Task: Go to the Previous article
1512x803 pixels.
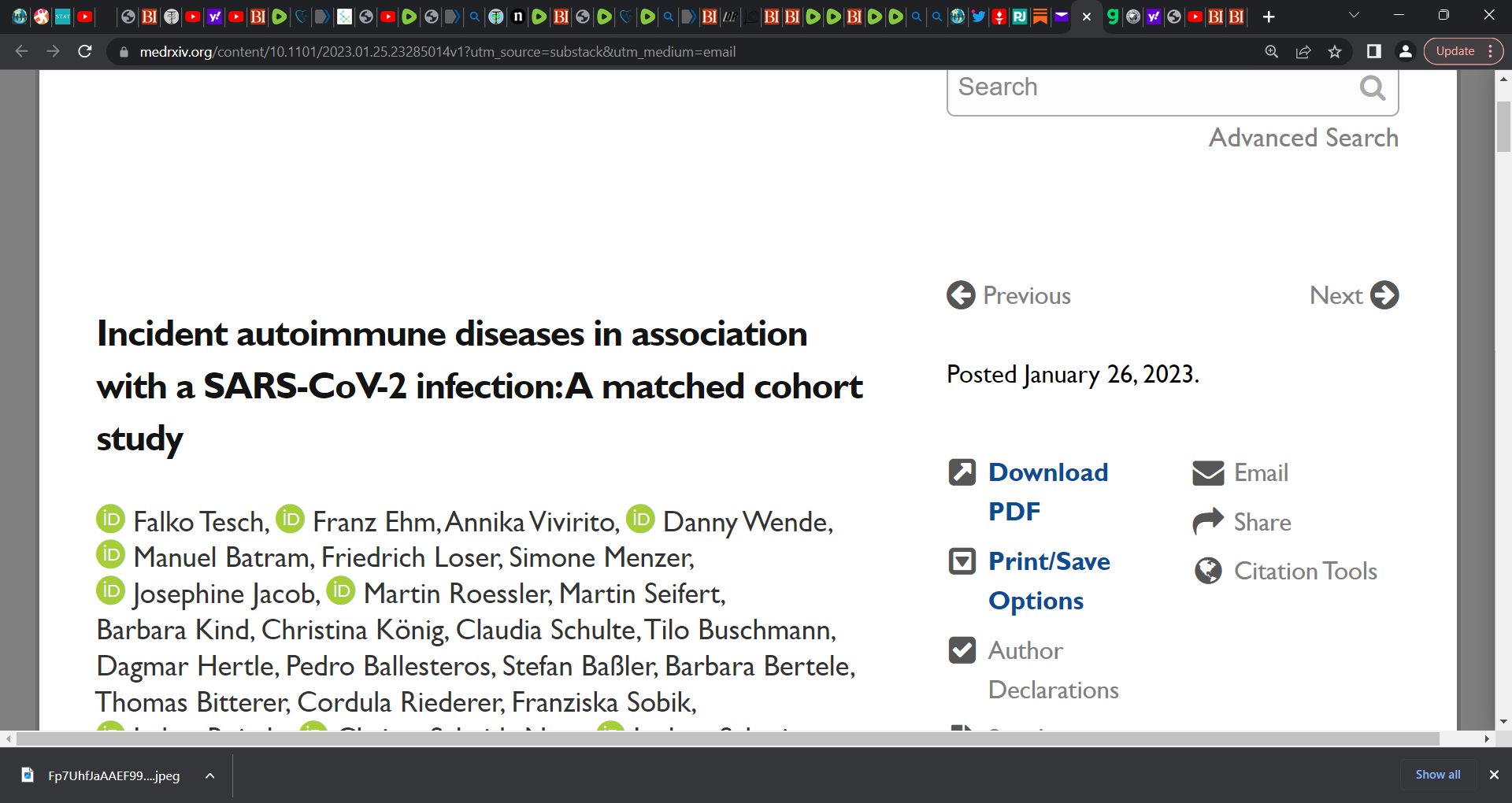Action: coord(1027,295)
